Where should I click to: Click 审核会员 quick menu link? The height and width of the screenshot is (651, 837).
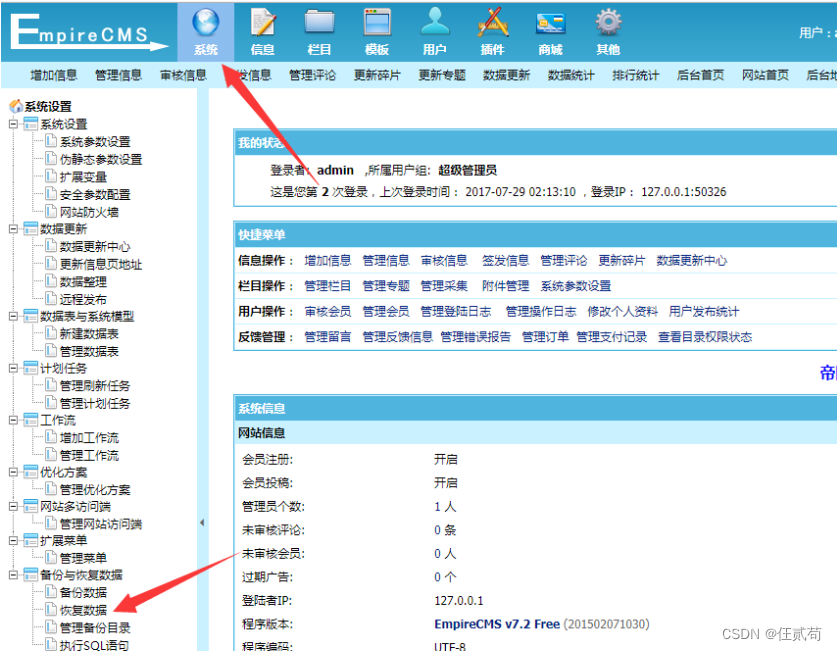(328, 312)
